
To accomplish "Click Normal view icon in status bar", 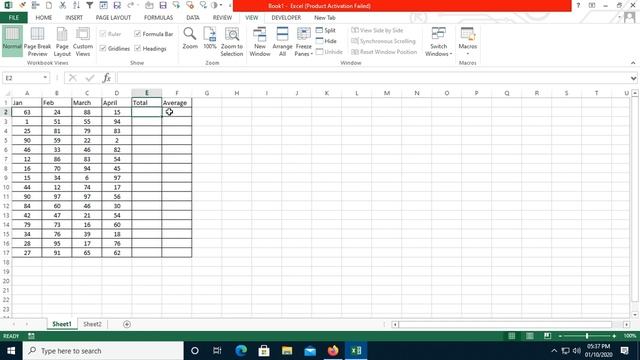I will [511, 336].
